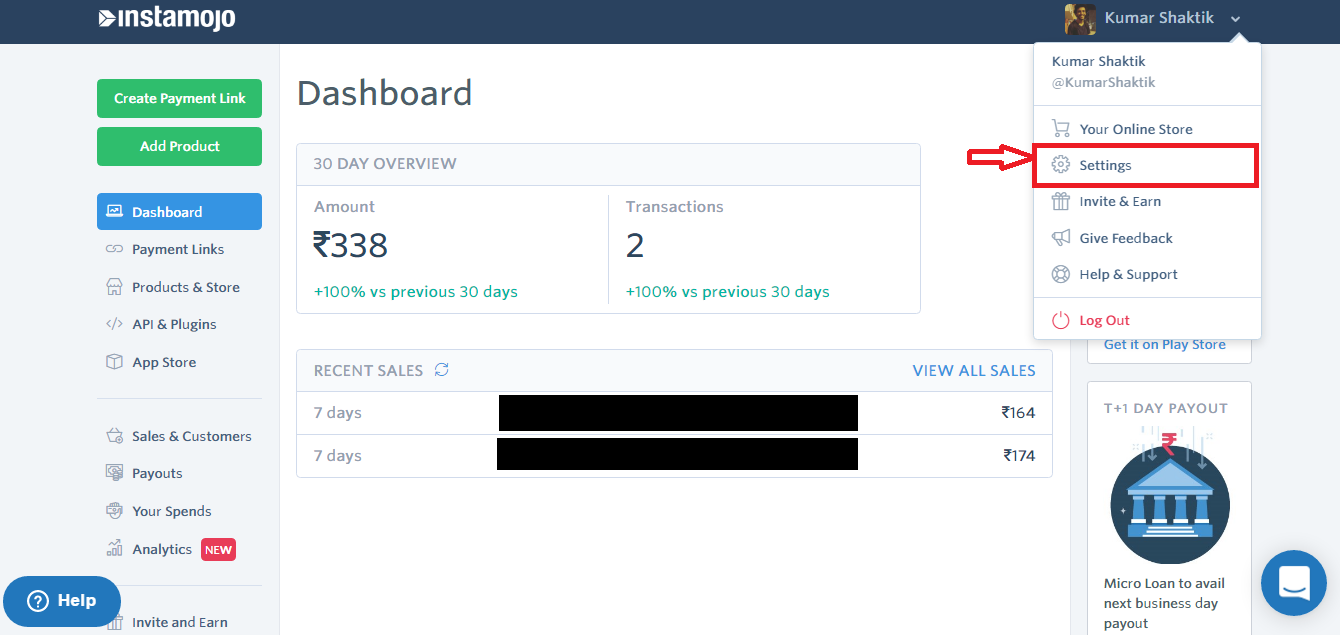Image resolution: width=1340 pixels, height=635 pixels.
Task: Select the ₹164 recent sale row
Action: click(x=674, y=413)
